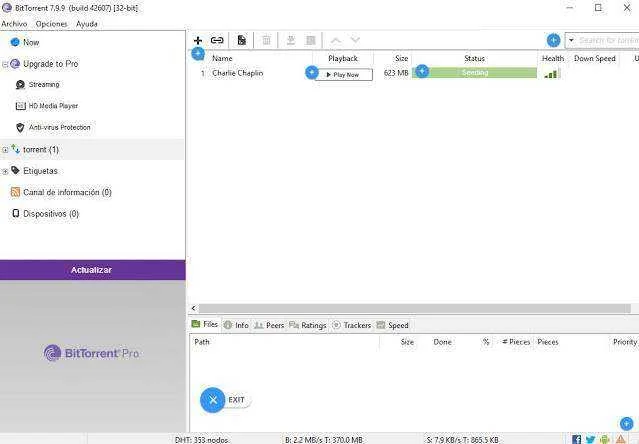
Task: Switch to the Peers tab
Action: [x=269, y=325]
